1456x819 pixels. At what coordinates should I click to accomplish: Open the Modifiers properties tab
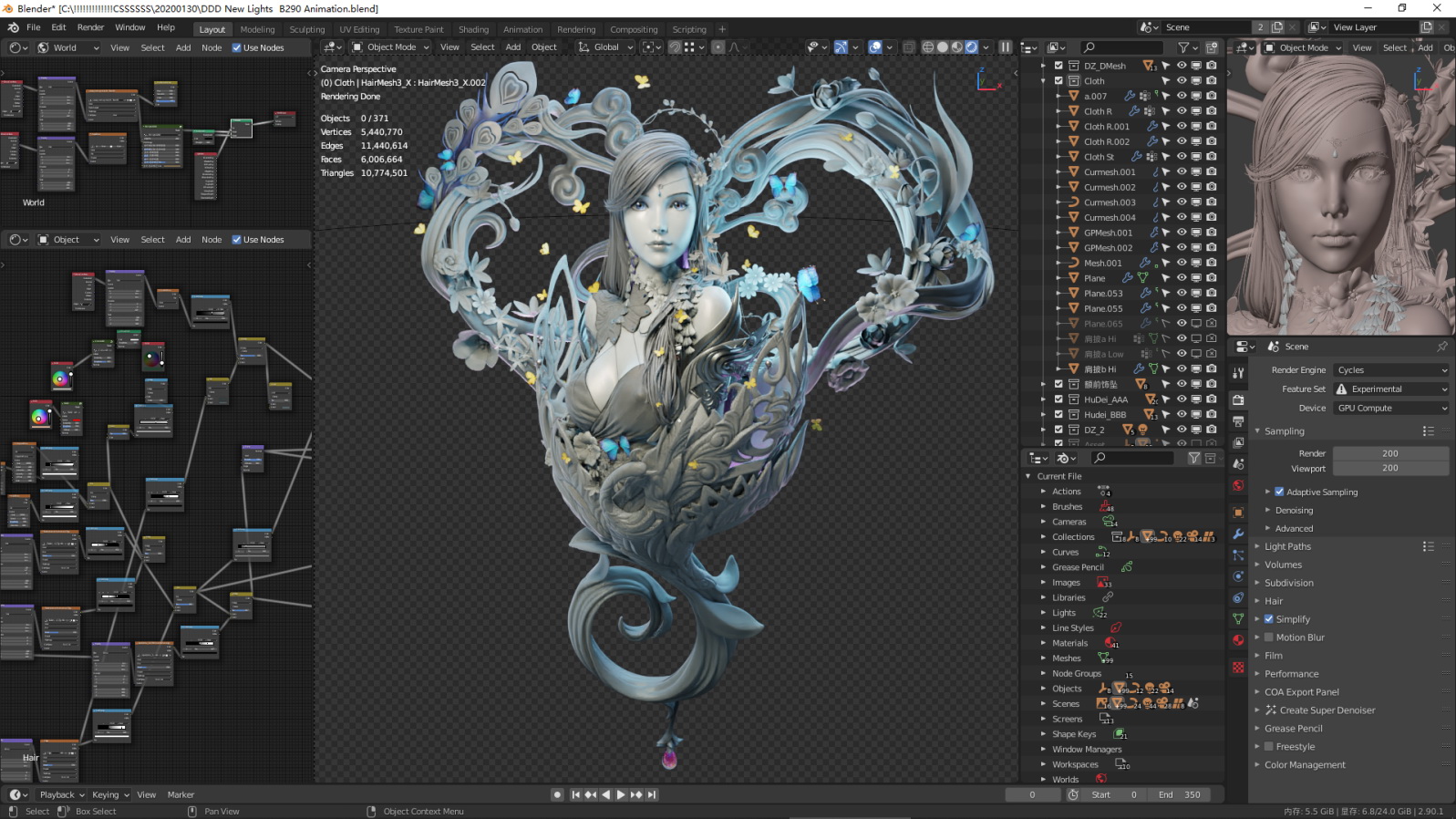coord(1238,534)
